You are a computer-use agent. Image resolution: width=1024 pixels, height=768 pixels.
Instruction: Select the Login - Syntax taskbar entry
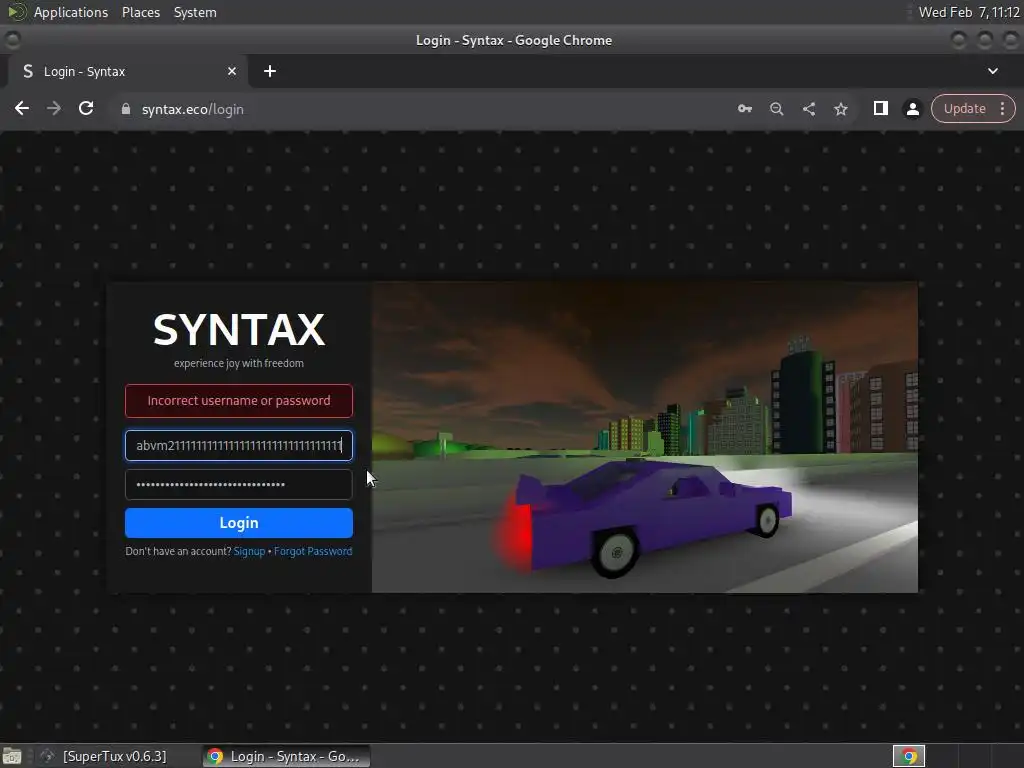286,756
